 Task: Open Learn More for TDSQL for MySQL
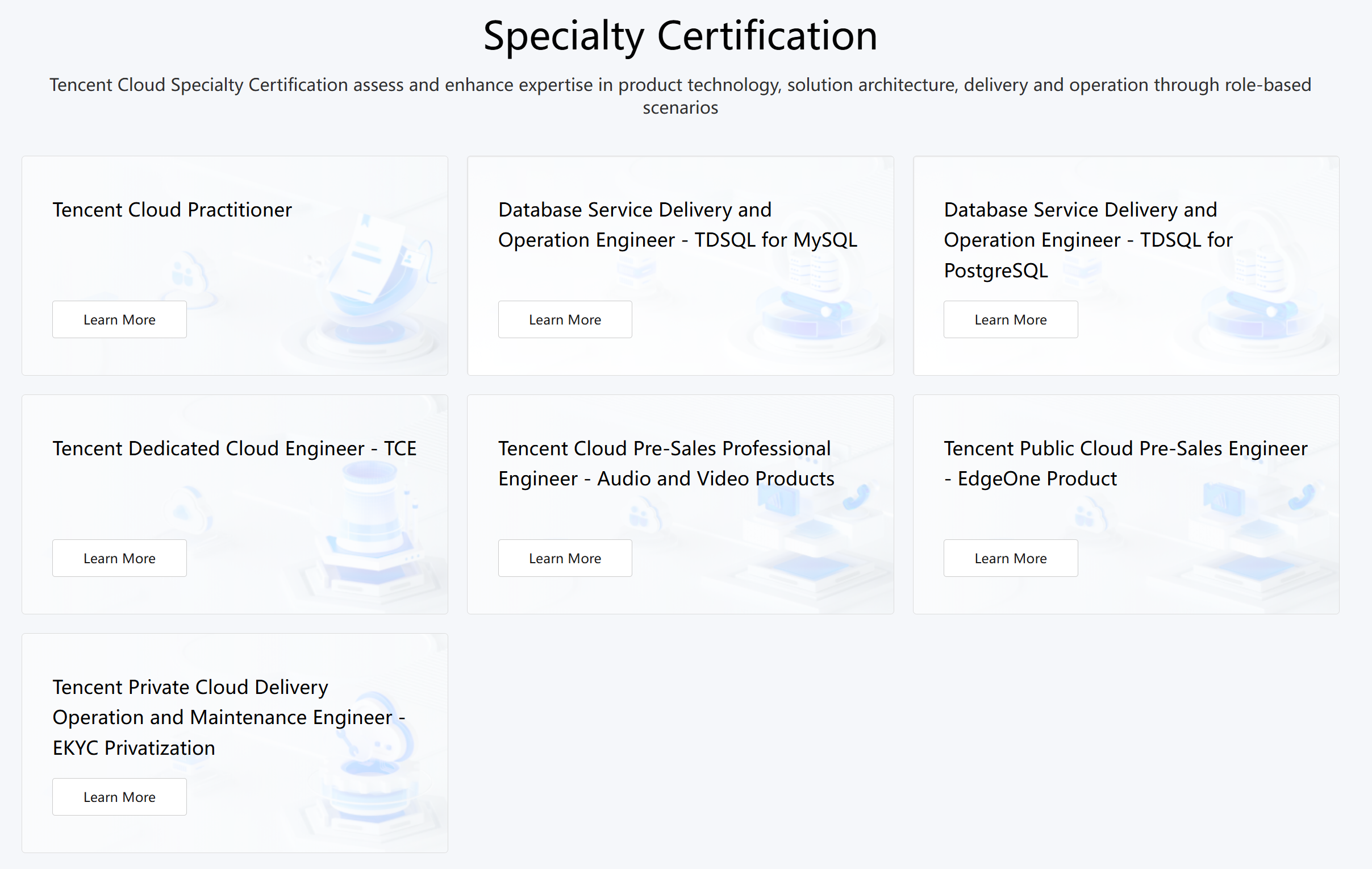pyautogui.click(x=565, y=319)
